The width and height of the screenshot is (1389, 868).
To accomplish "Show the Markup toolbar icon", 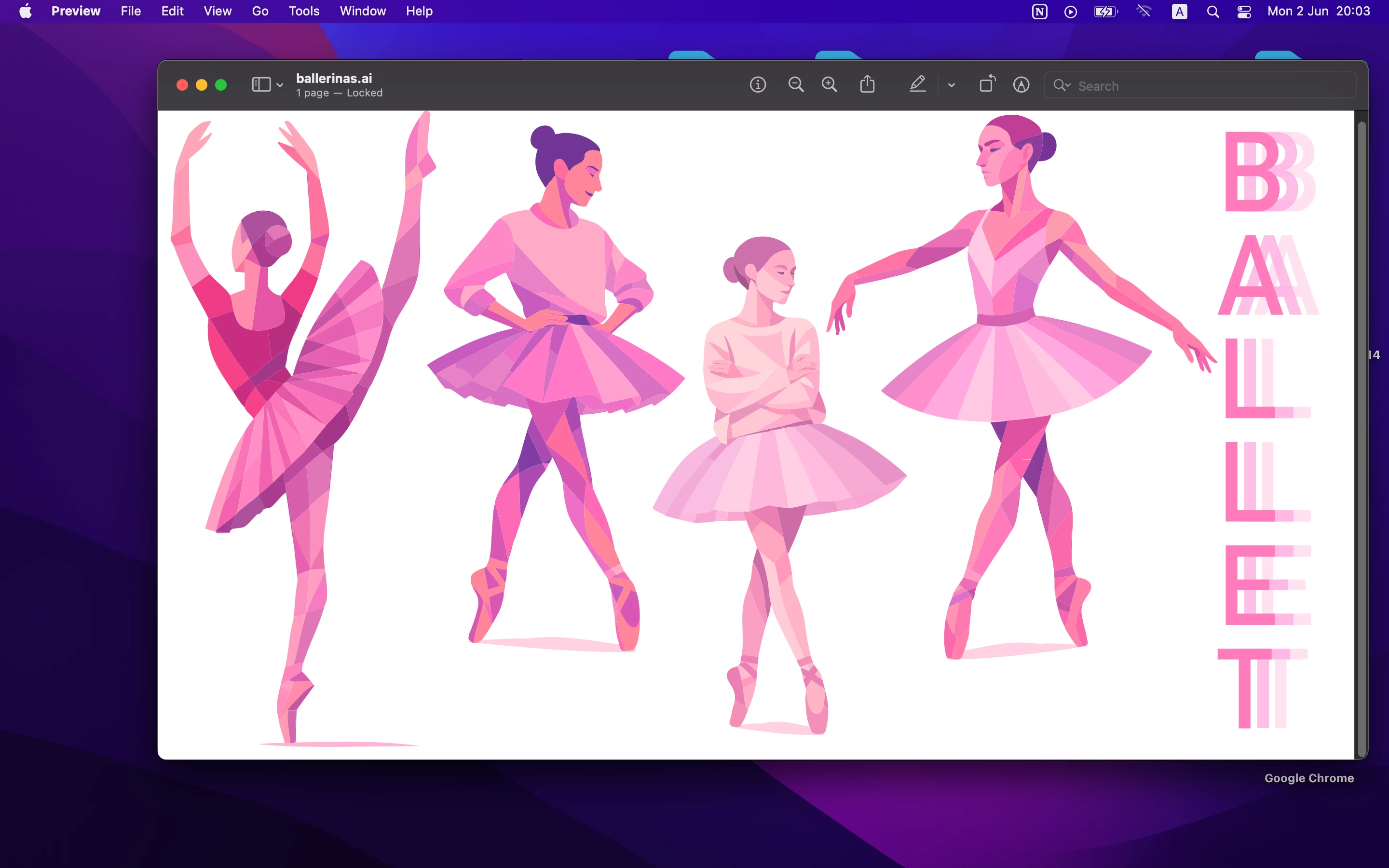I will click(x=1021, y=85).
